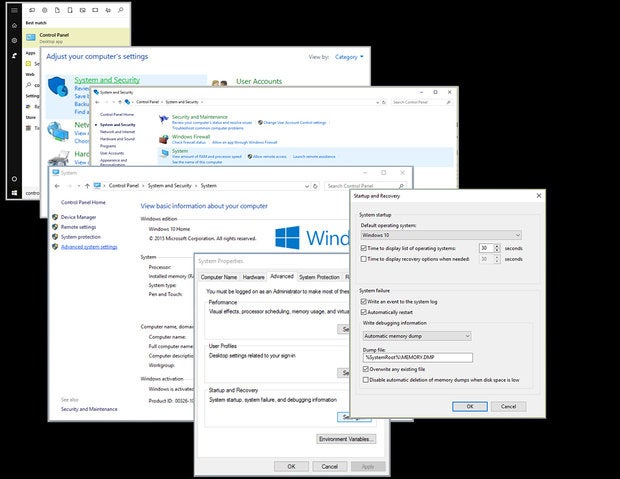Click the Windows Firewall icon
The width and height of the screenshot is (620, 479).
164,139
